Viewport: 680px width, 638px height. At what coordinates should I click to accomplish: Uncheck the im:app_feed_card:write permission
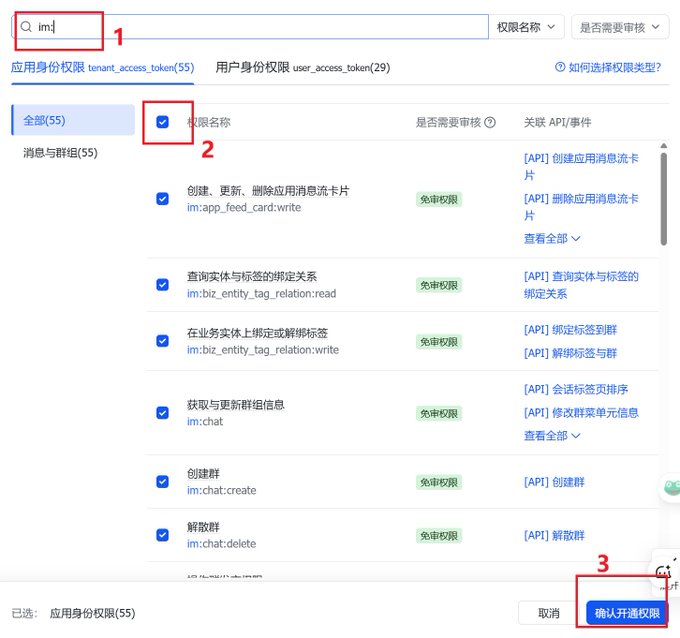[162, 199]
